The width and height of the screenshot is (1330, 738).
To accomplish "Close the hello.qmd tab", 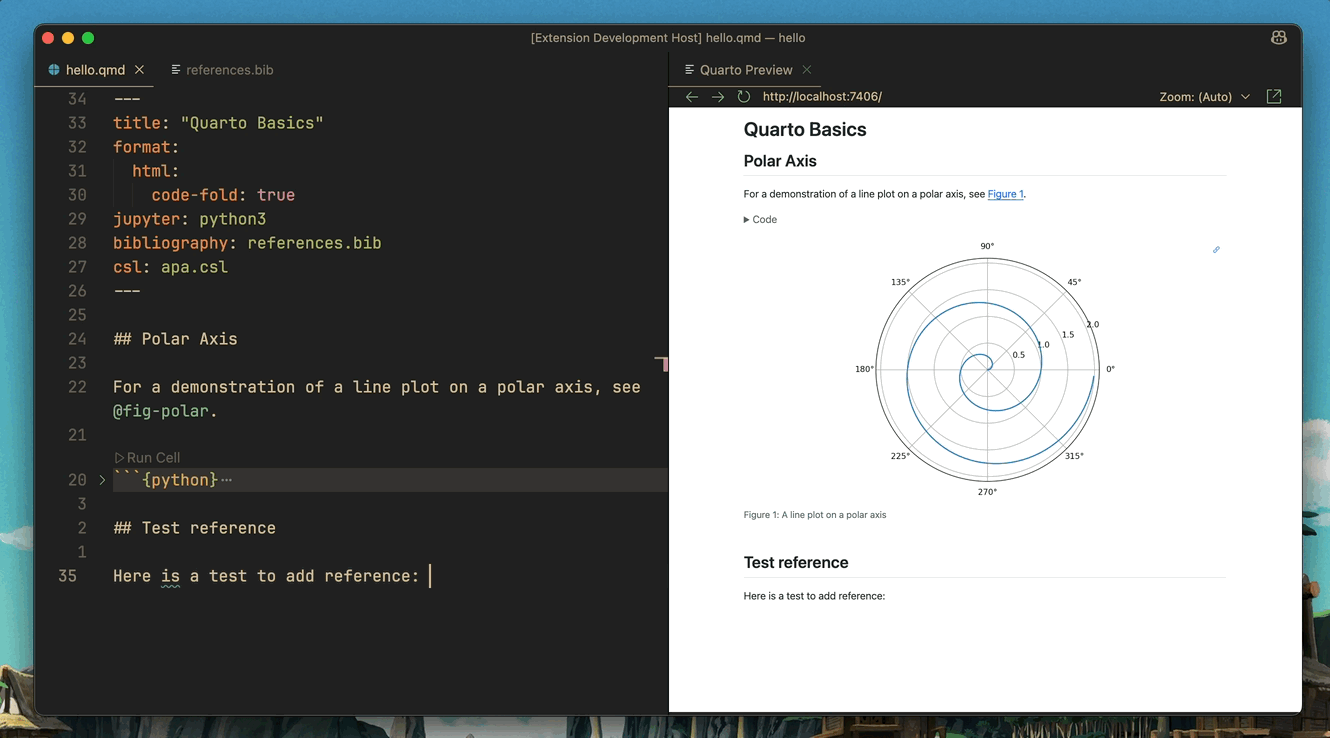I will pyautogui.click(x=139, y=70).
